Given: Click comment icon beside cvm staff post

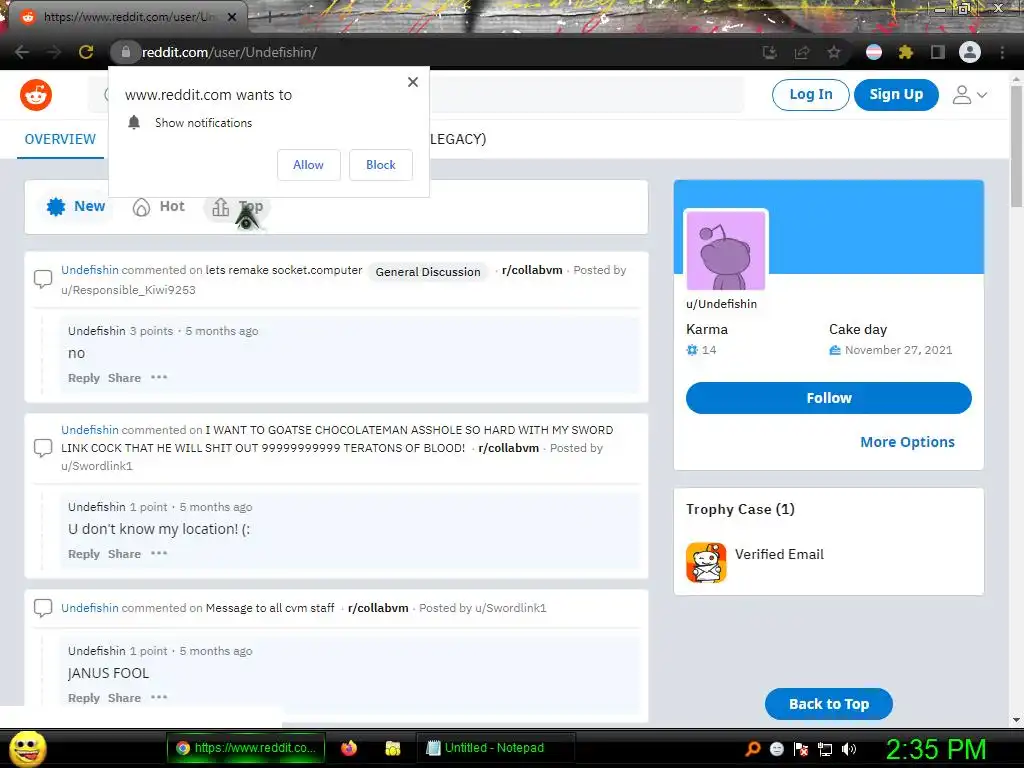Looking at the screenshot, I should click(42, 608).
